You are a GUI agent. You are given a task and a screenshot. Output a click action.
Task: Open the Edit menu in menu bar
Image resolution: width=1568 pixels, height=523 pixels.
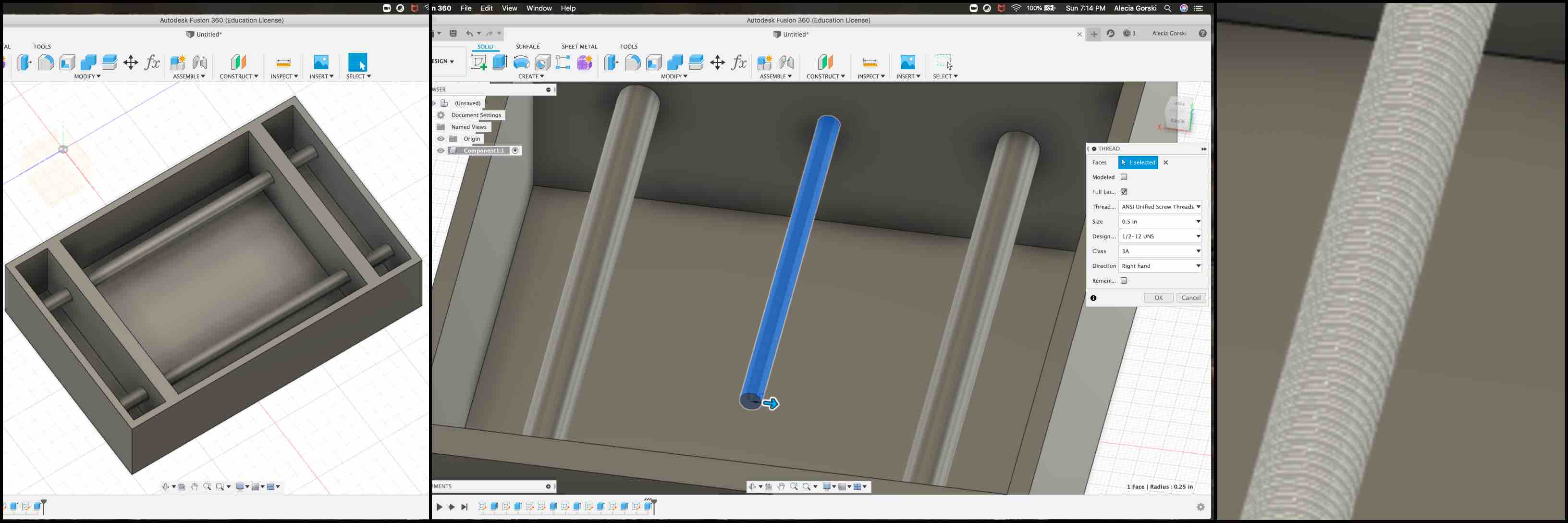pyautogui.click(x=486, y=8)
